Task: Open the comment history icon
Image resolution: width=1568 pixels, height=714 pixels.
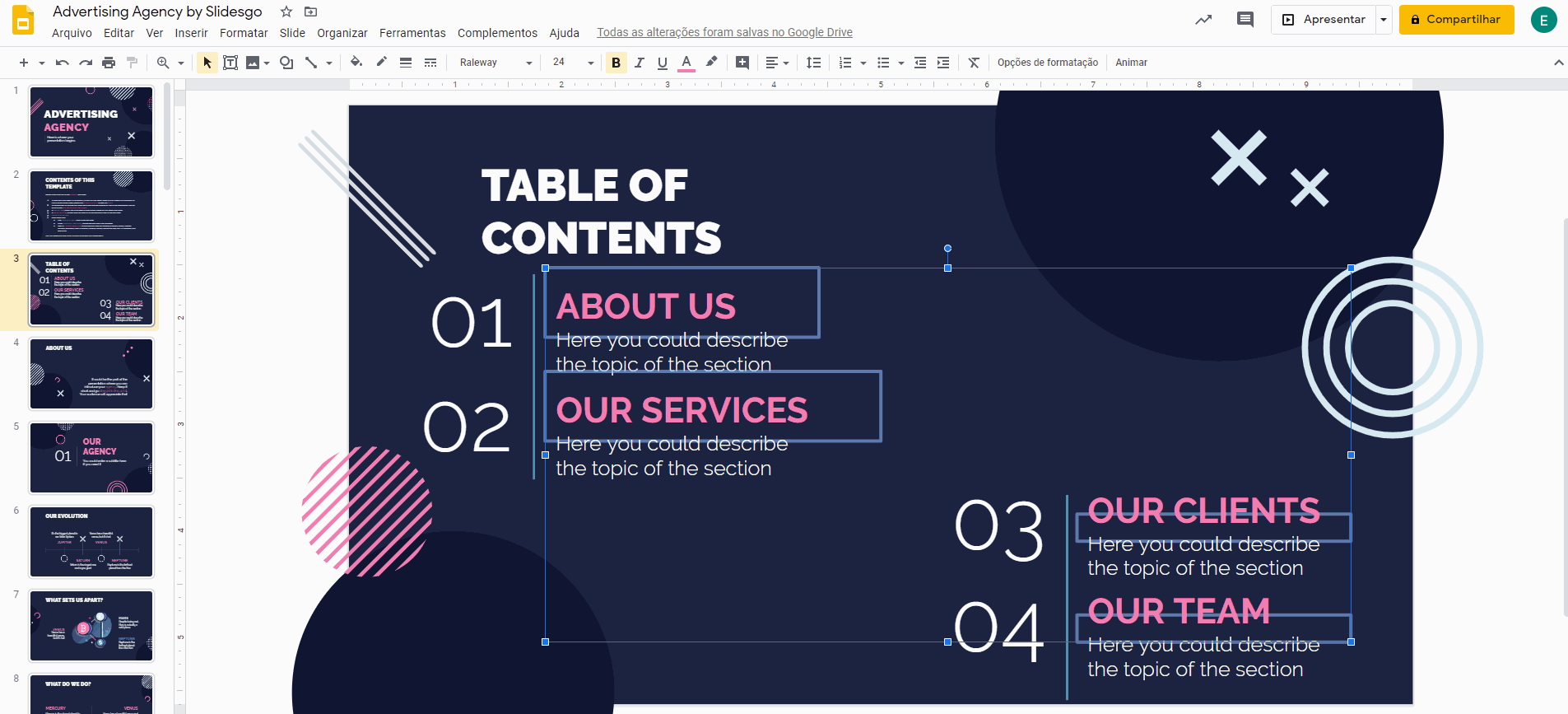Action: [1245, 20]
